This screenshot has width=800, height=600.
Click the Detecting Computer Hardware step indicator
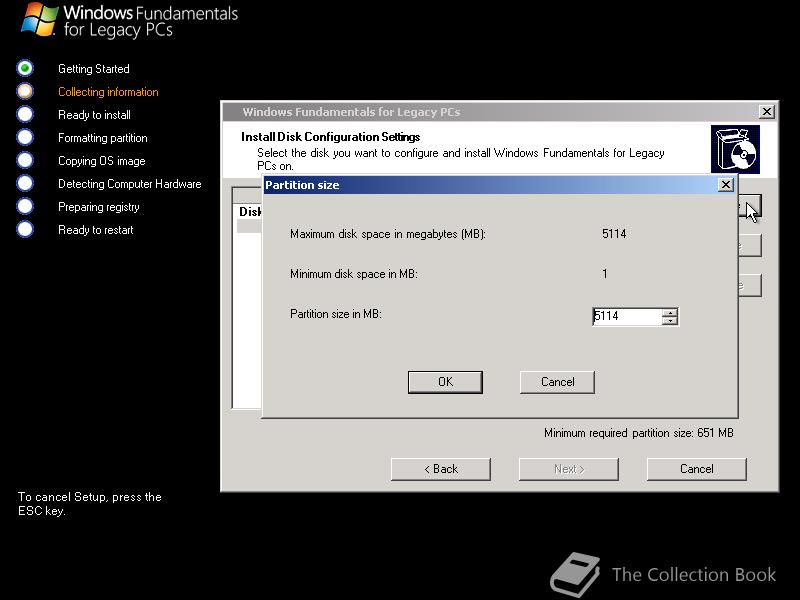tap(25, 183)
